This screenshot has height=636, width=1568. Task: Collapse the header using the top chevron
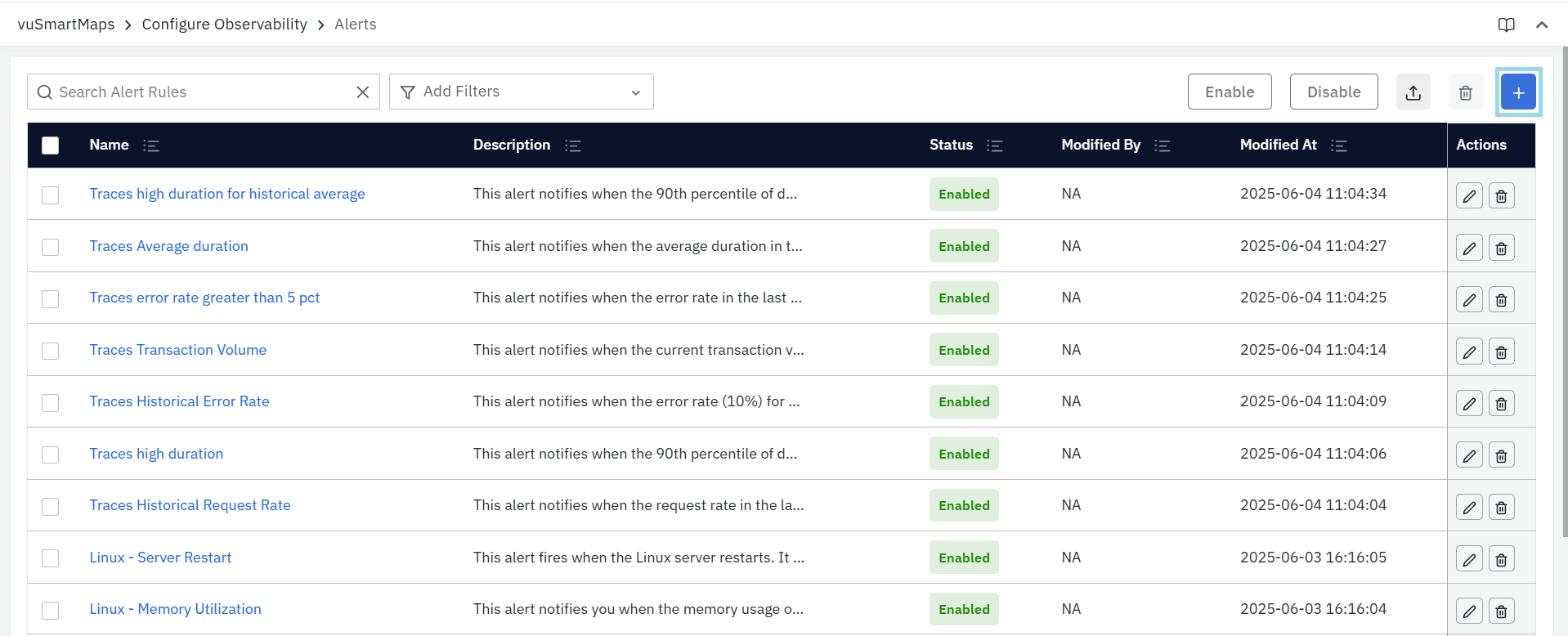[1541, 25]
